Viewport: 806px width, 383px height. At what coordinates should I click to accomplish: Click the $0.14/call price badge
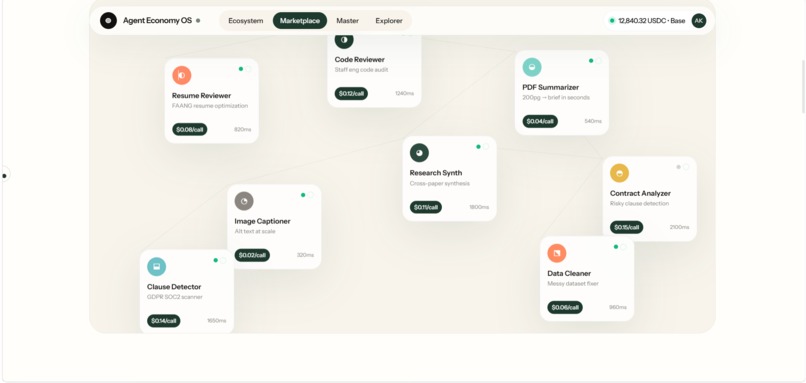(x=163, y=321)
